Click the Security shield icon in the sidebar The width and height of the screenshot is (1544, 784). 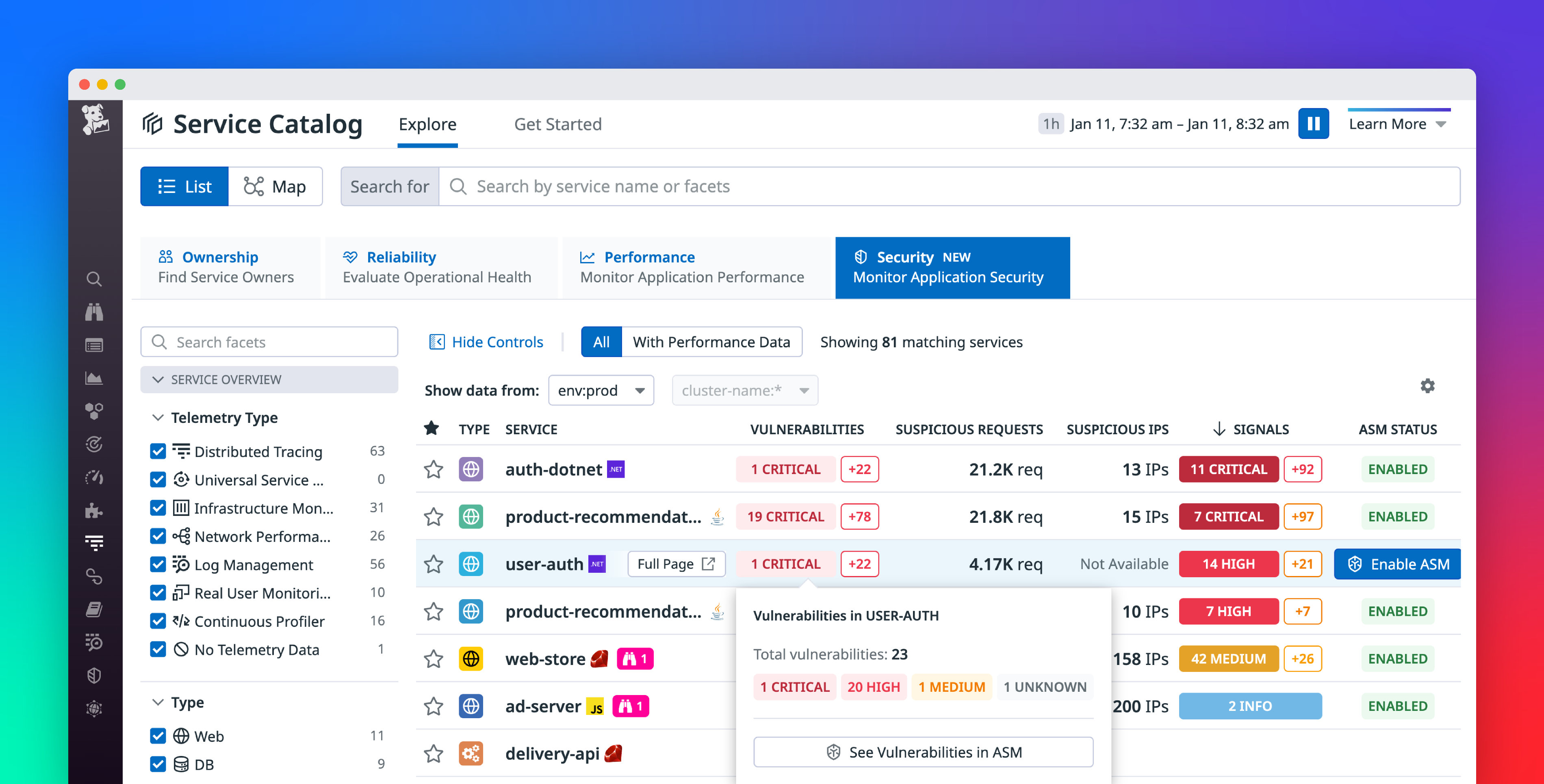coord(94,676)
